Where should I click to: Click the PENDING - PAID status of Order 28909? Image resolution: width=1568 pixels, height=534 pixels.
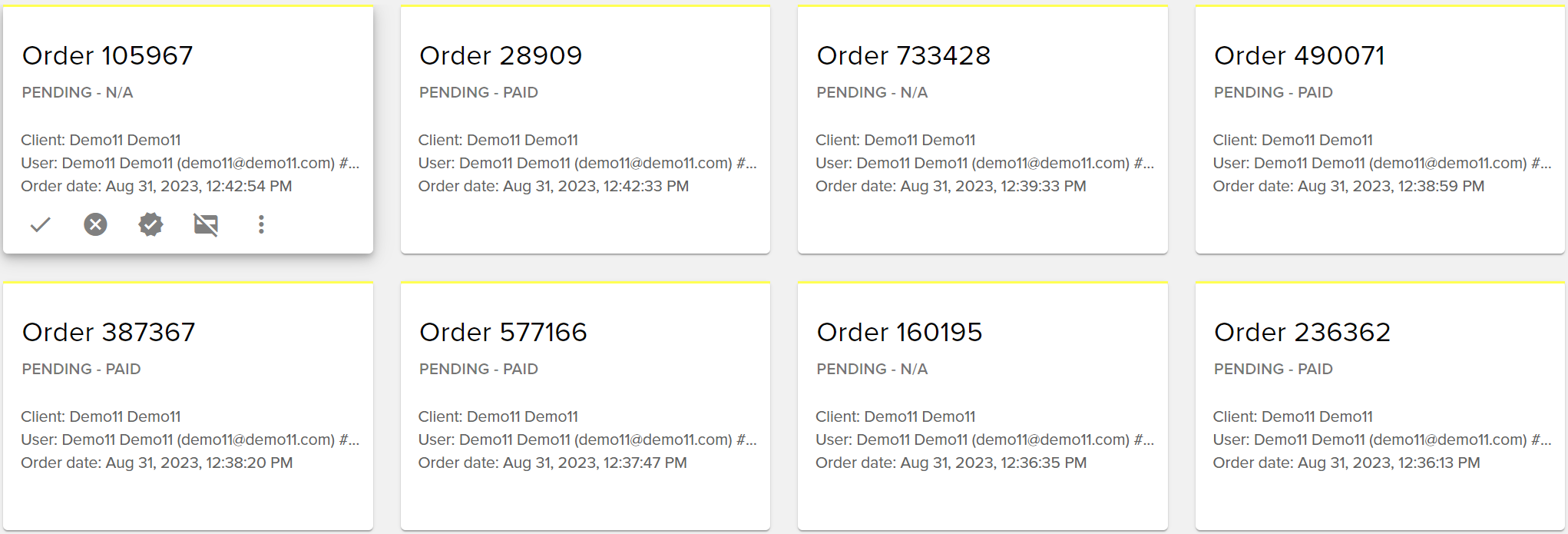pos(478,92)
